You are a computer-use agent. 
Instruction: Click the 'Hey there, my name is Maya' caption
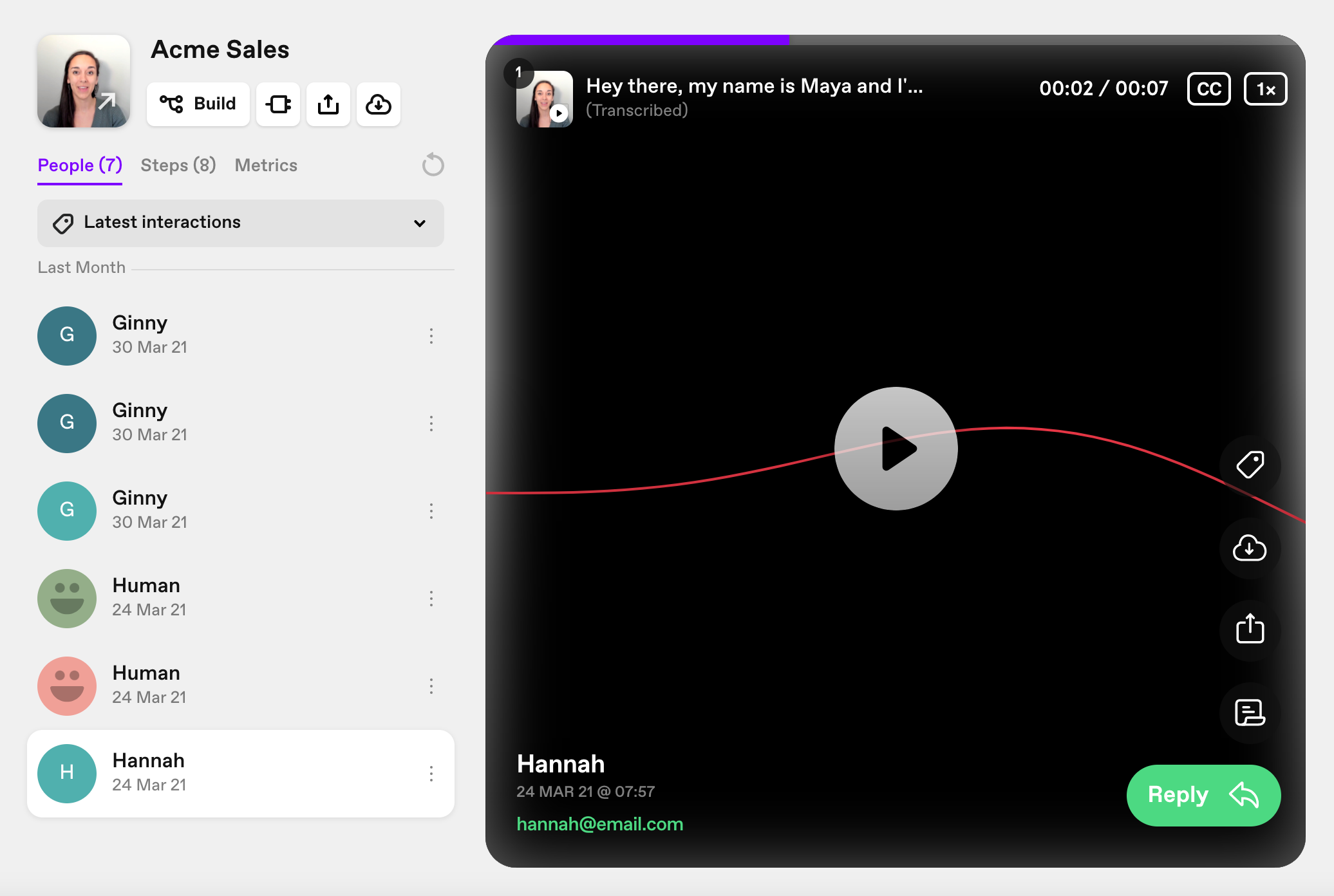(x=755, y=86)
